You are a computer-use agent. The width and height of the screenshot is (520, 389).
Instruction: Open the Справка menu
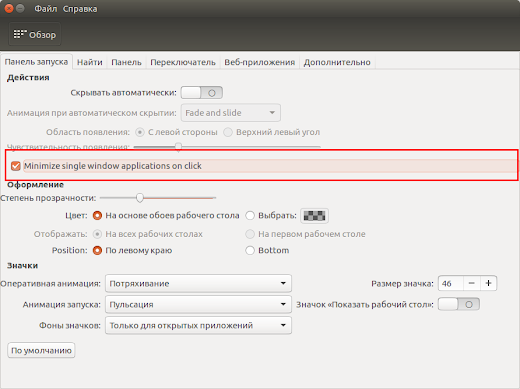(x=80, y=9)
